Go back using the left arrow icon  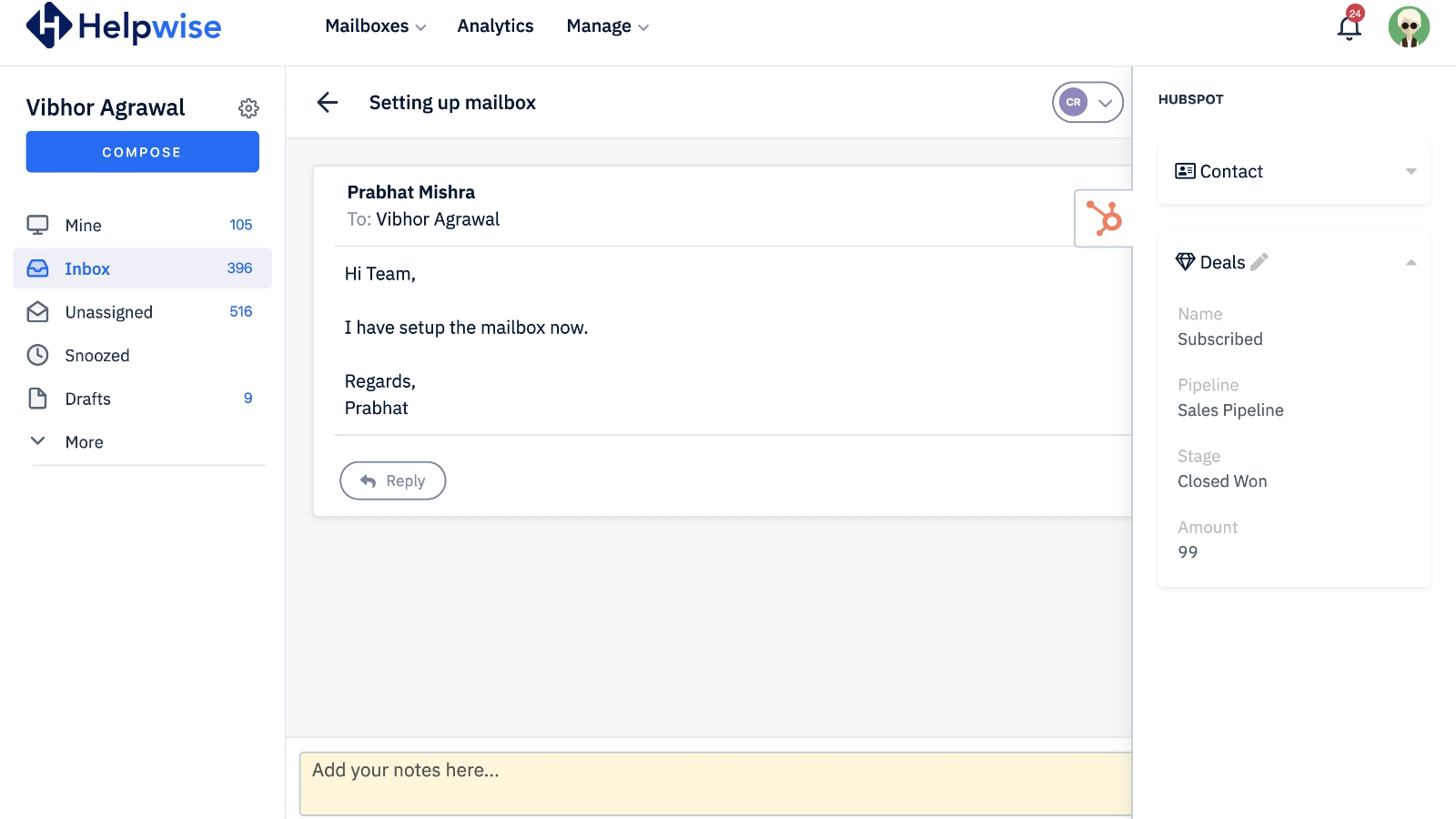pyautogui.click(x=327, y=102)
